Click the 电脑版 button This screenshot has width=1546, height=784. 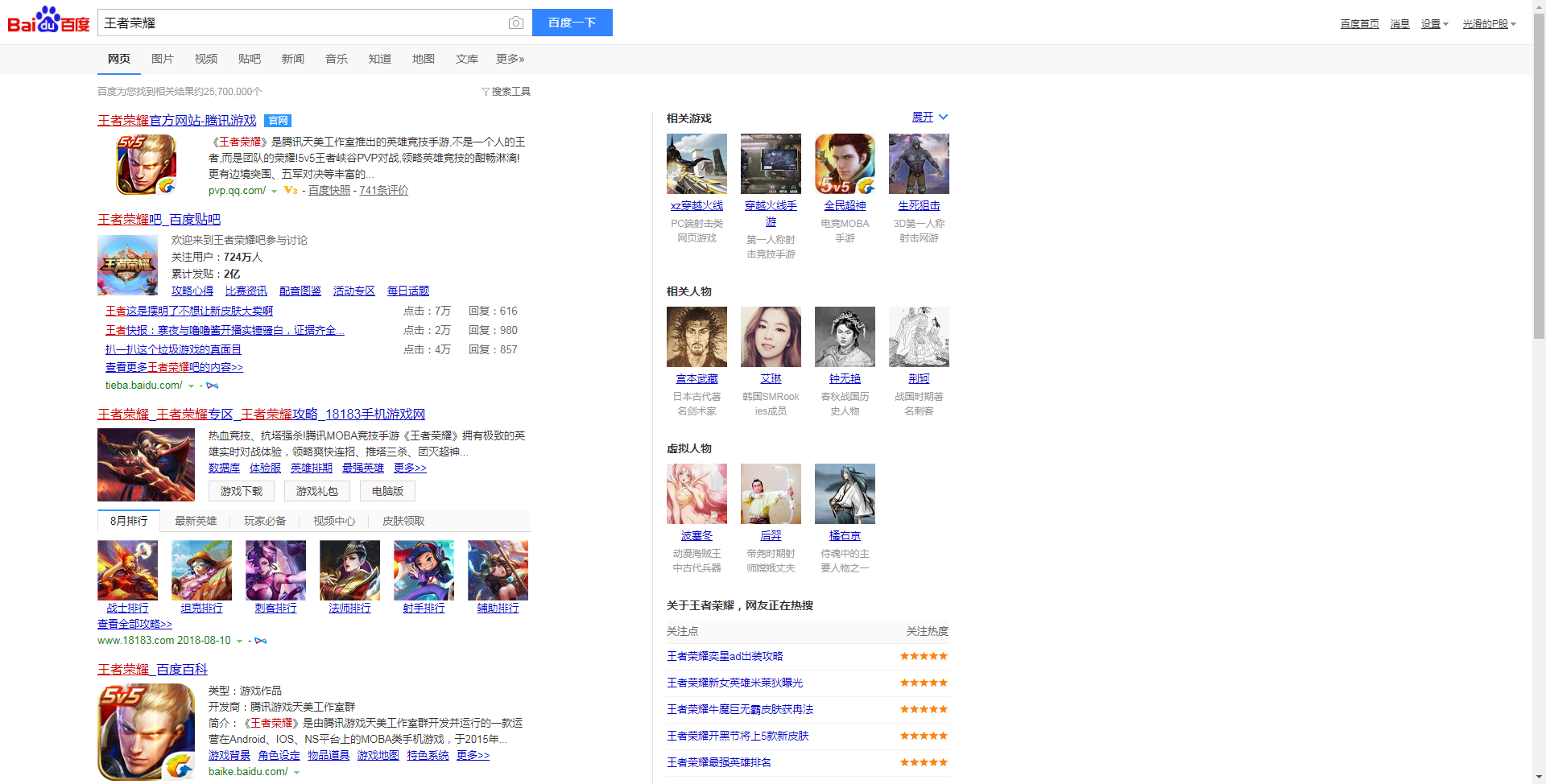coord(387,491)
